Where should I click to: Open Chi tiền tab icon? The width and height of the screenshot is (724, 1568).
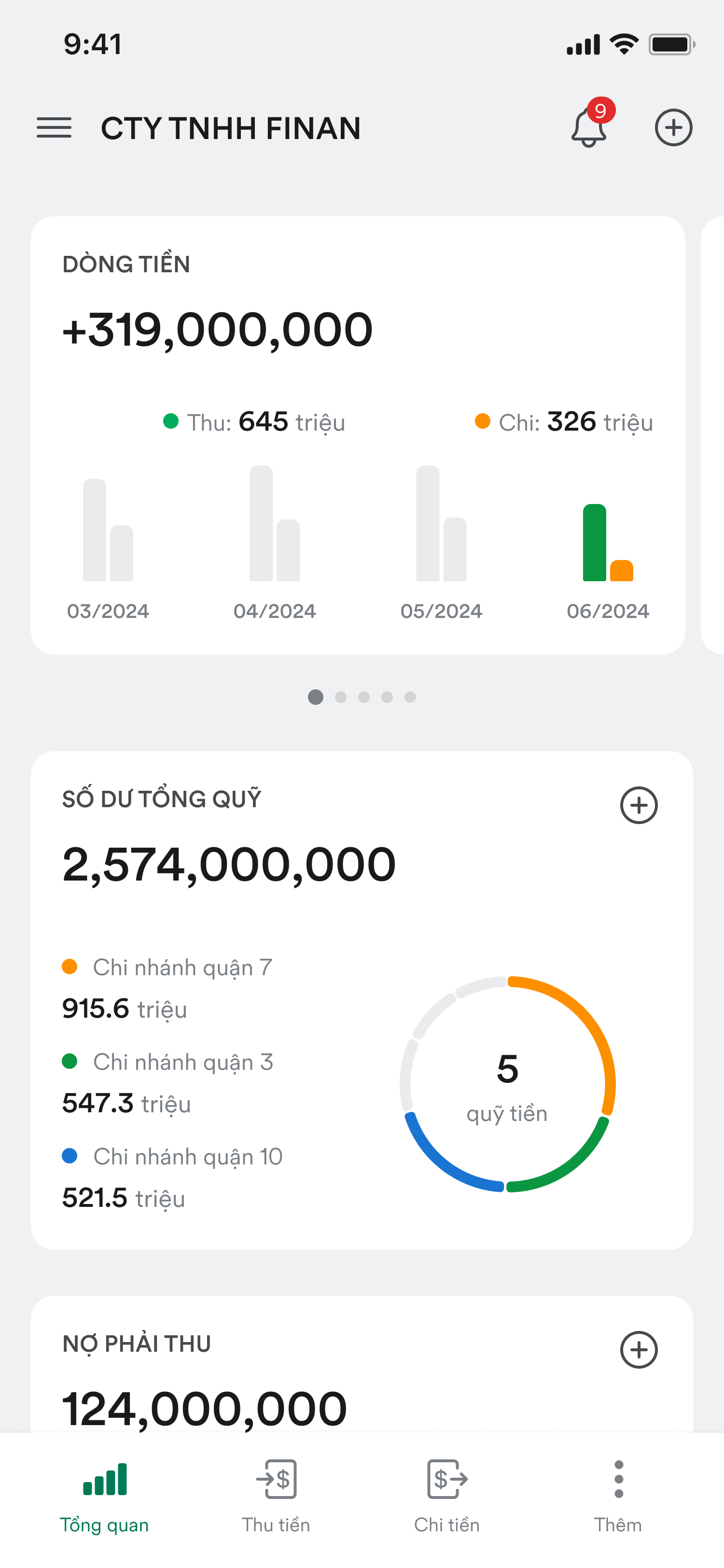[x=447, y=1480]
